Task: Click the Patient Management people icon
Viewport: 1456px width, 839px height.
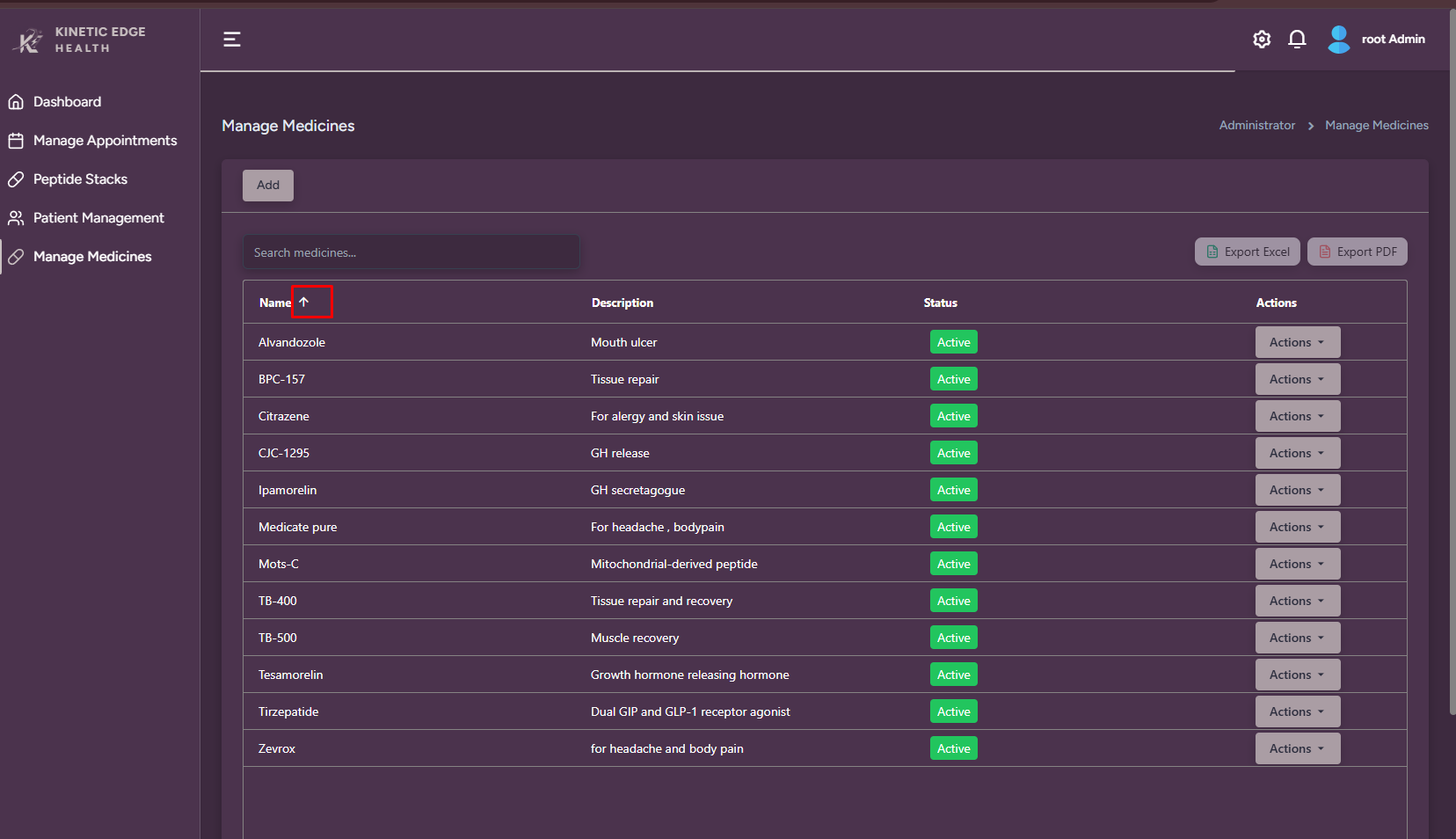Action: [16, 218]
